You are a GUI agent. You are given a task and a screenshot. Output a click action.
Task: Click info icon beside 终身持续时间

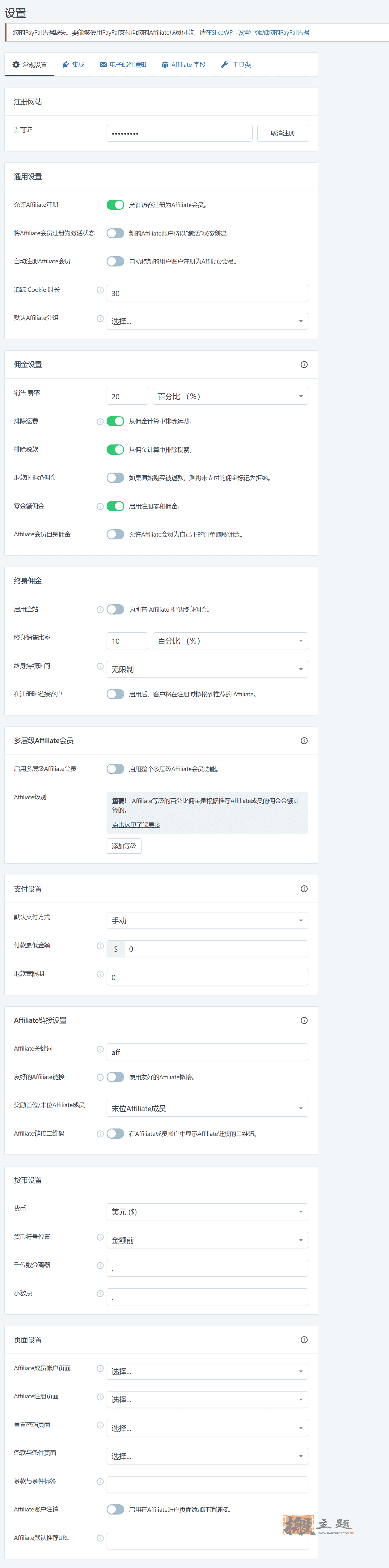(x=100, y=666)
